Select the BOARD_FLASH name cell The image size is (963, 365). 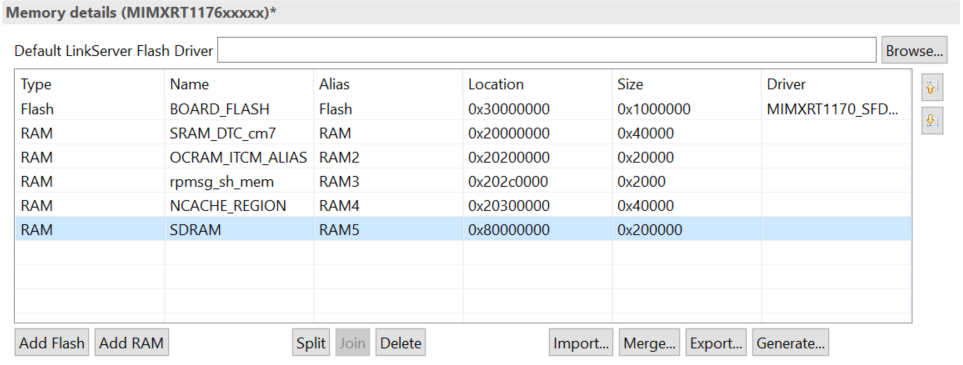(x=239, y=109)
